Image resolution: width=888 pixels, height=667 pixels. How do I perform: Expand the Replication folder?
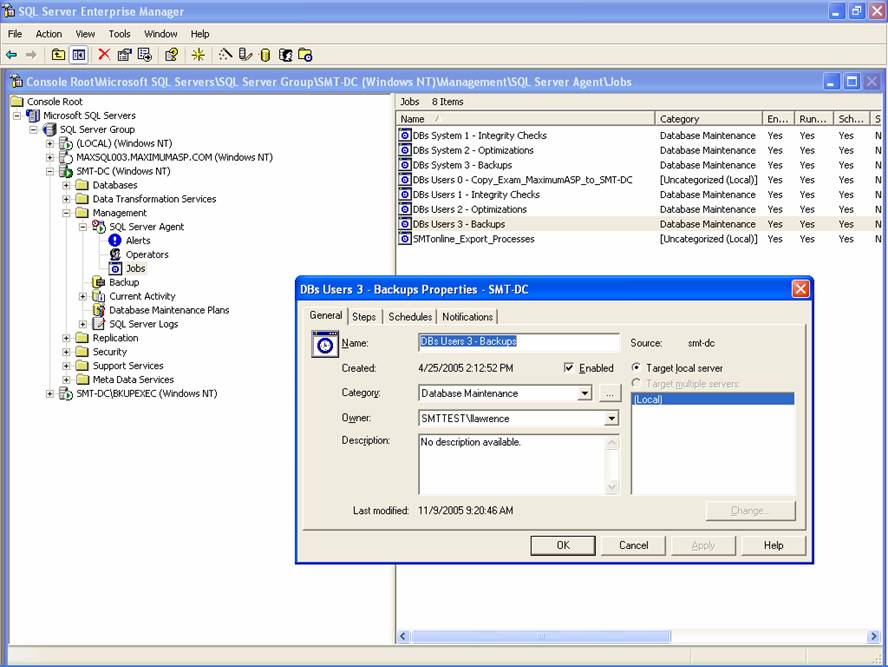coord(66,338)
